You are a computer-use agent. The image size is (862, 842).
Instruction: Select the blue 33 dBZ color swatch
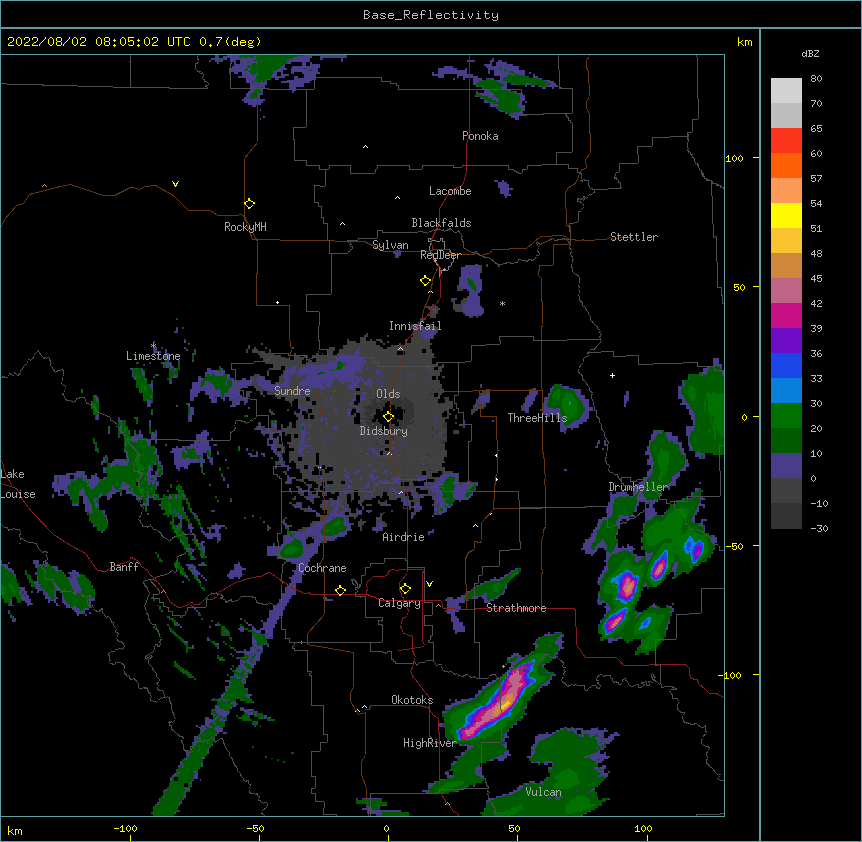tap(786, 365)
